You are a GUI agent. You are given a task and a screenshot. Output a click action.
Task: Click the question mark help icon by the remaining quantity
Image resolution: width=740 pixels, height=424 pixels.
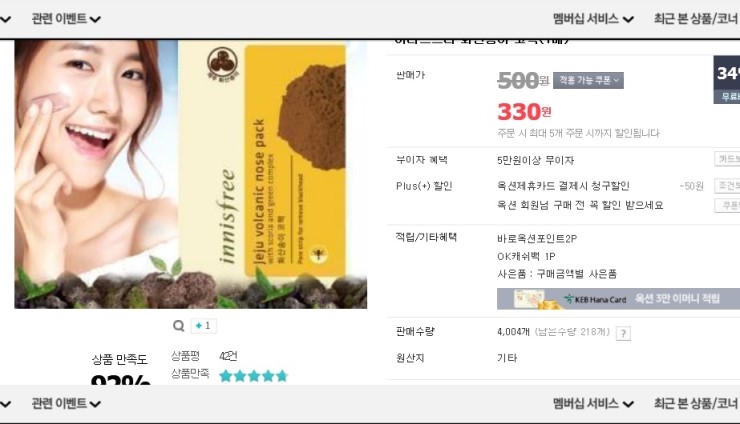click(x=623, y=333)
